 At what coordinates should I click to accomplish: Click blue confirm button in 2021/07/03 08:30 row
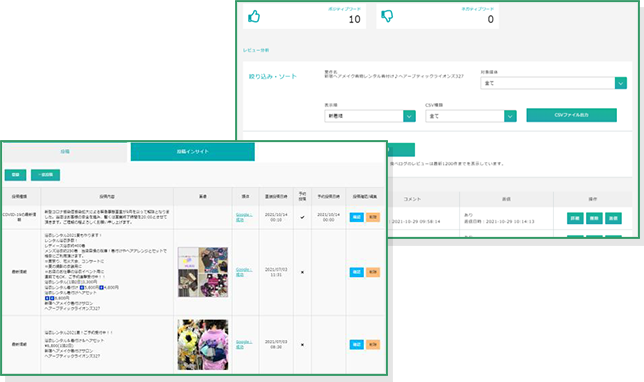356,345
